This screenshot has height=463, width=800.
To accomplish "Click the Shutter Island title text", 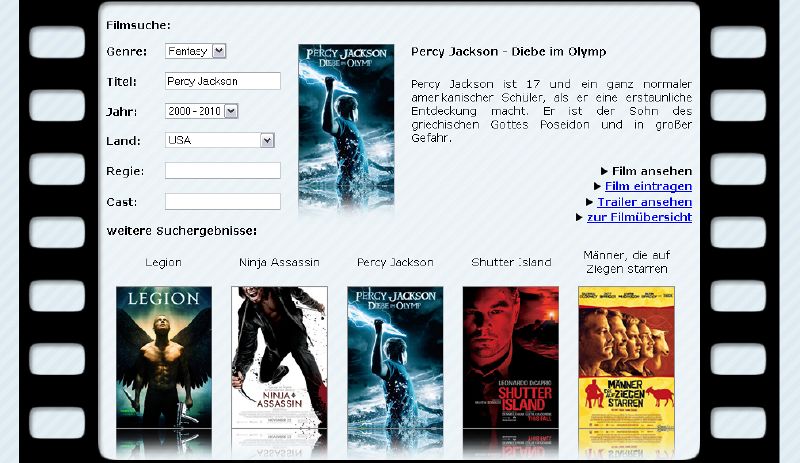I will [x=511, y=262].
